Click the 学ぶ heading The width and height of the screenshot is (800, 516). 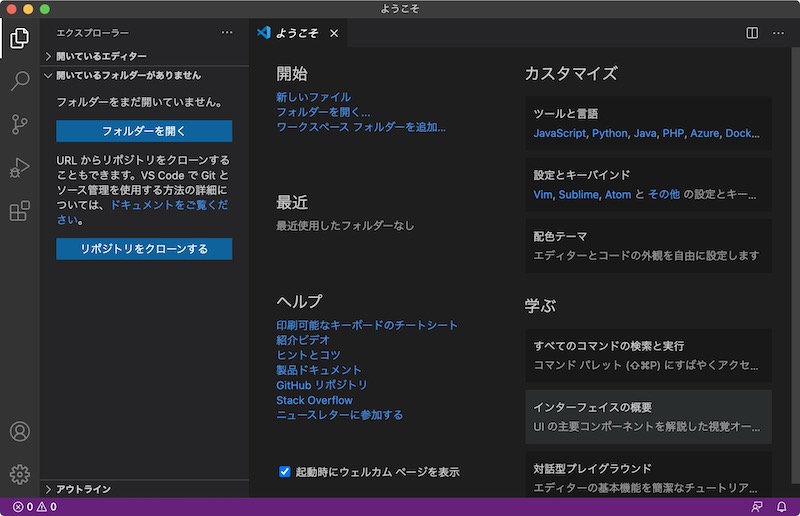pyautogui.click(x=540, y=306)
